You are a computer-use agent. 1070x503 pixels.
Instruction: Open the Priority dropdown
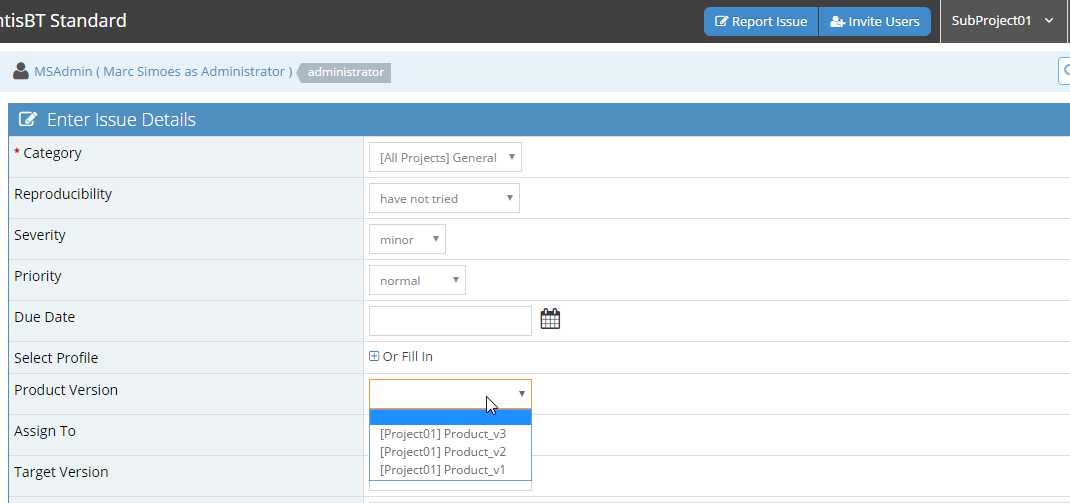[x=417, y=280]
